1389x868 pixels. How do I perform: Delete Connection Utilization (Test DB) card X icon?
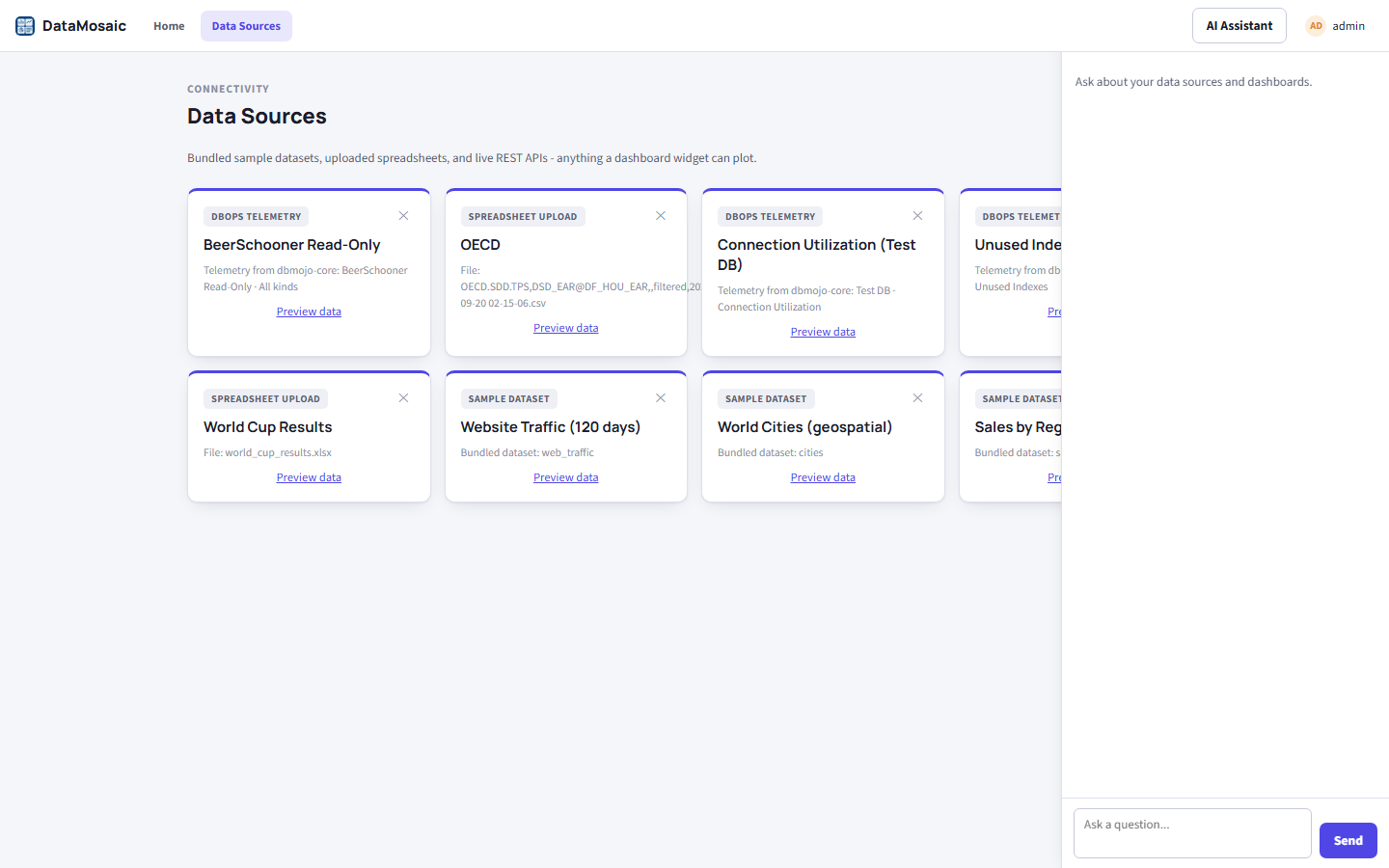click(x=917, y=216)
